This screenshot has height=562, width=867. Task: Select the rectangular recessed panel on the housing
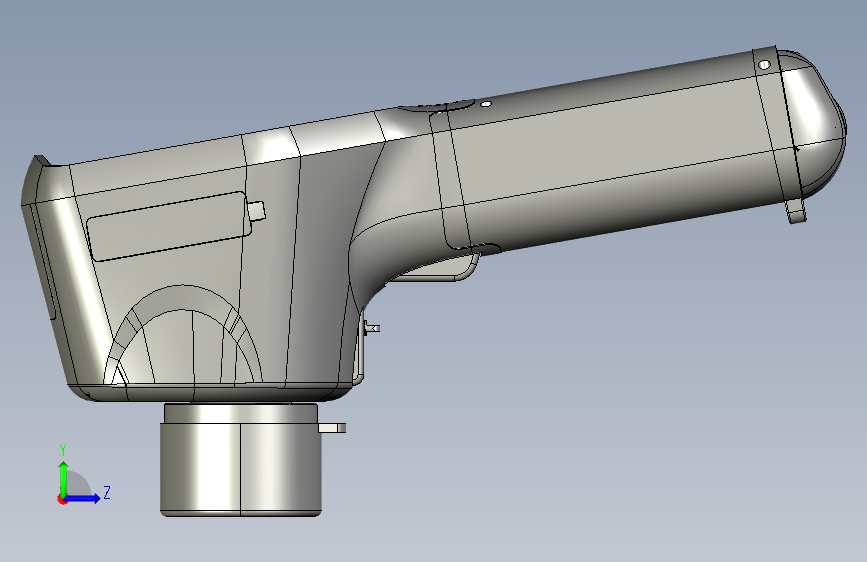169,226
